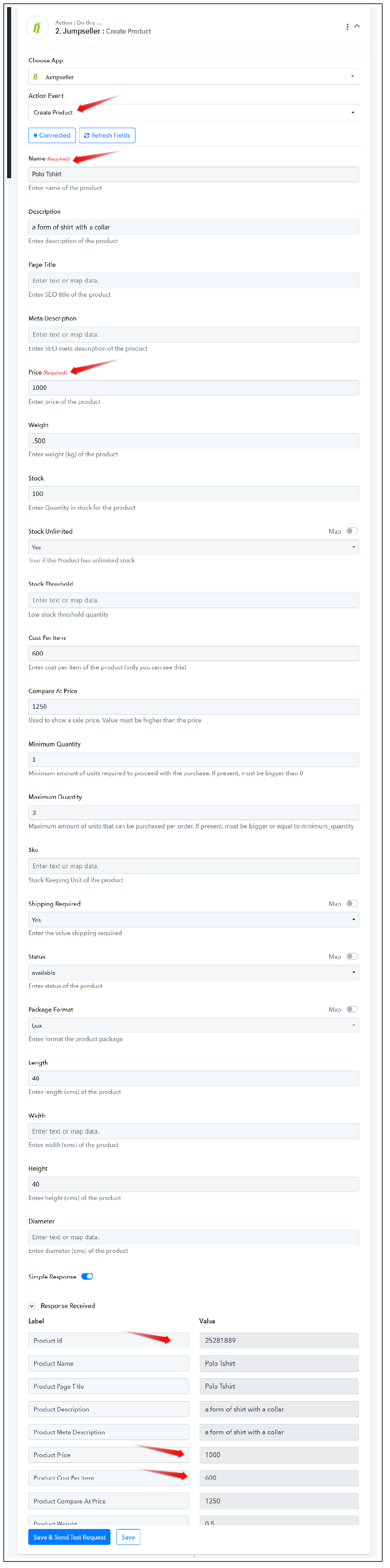The height and width of the screenshot is (1568, 390).
Task: Open the Package Format box dropdown
Action: click(x=194, y=1026)
